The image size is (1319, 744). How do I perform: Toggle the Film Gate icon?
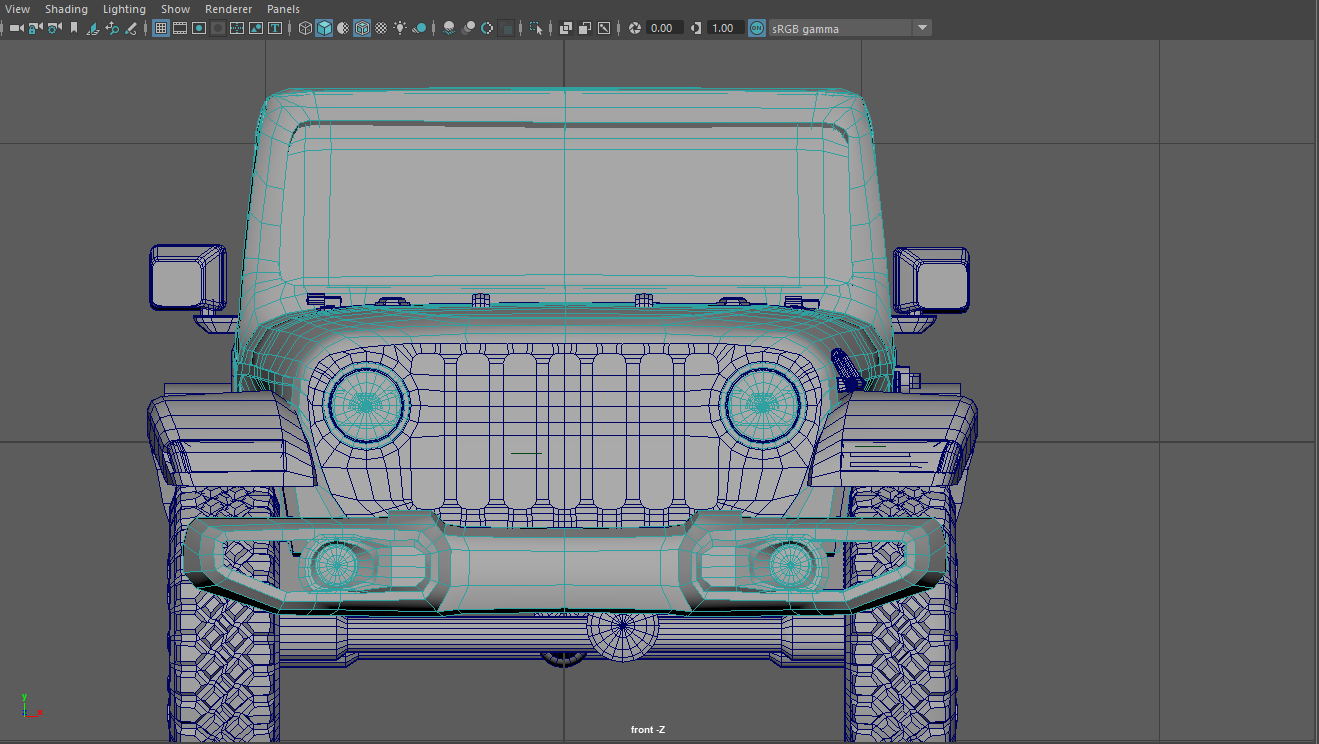(x=179, y=28)
